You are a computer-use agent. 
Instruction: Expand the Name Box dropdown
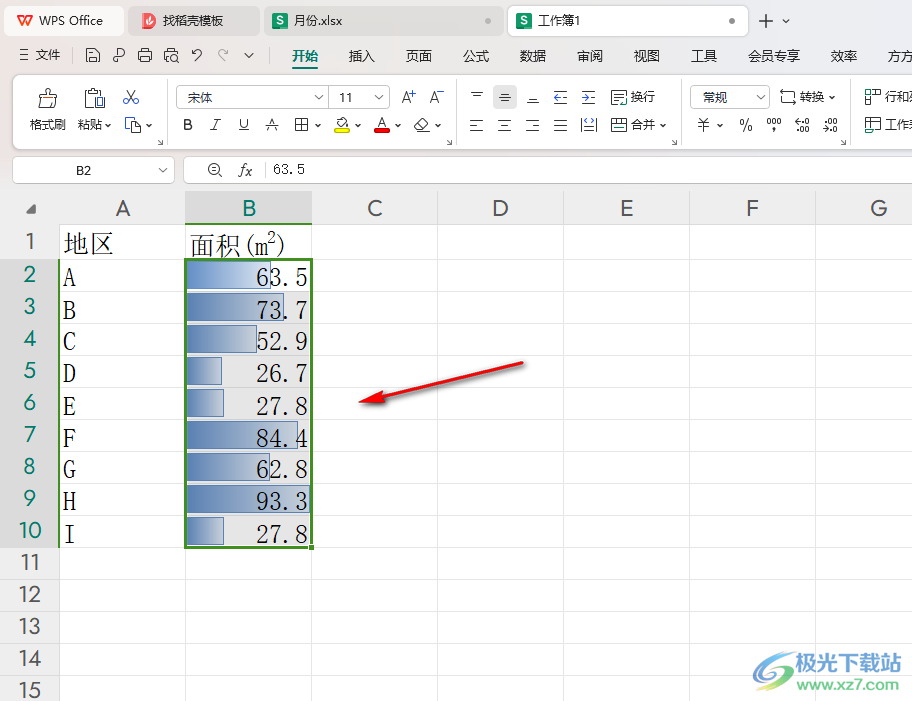pos(162,170)
